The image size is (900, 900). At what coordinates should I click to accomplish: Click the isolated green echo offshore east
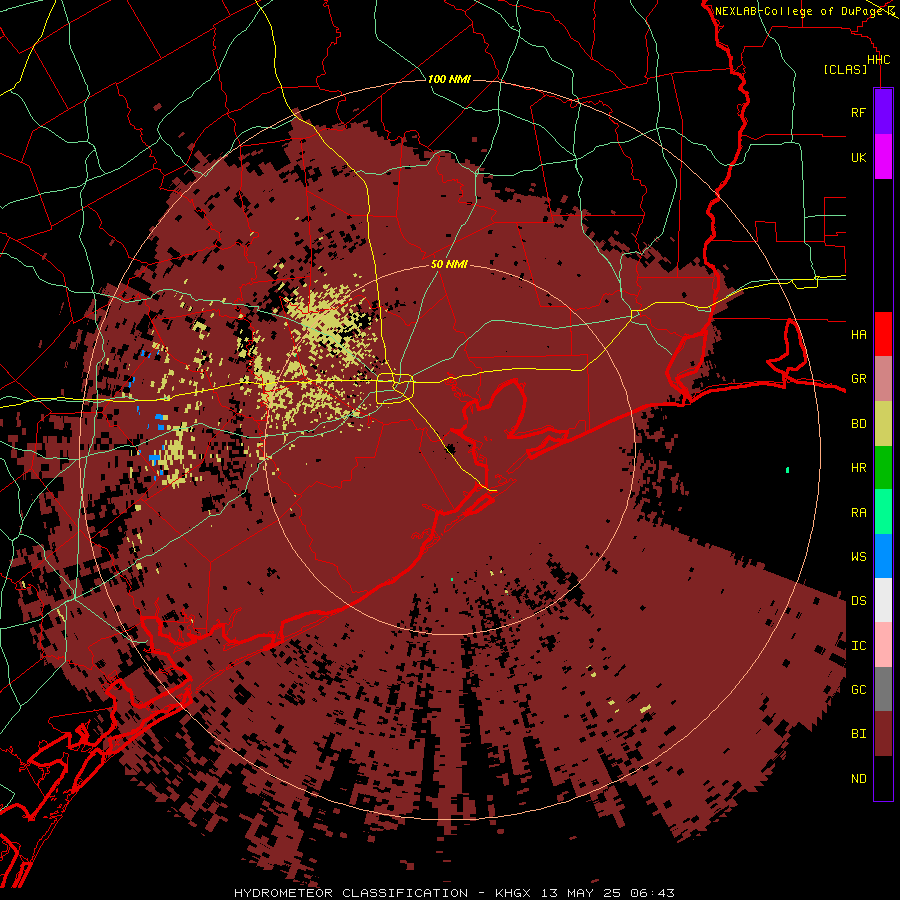coord(787,470)
